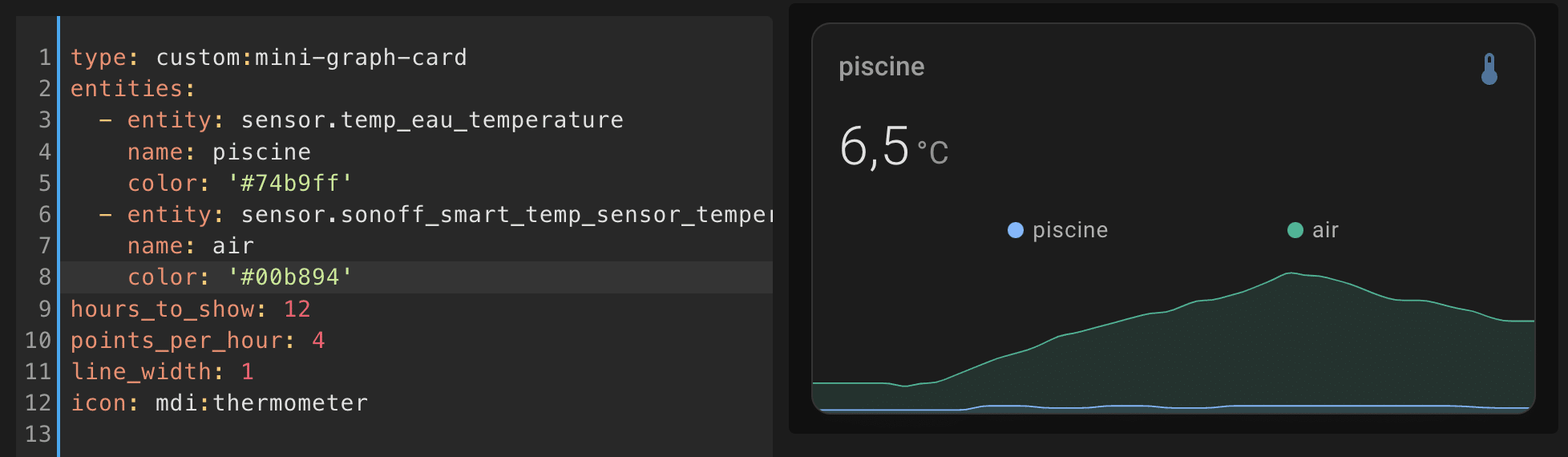
Task: Click the line_width value 1
Action: click(x=247, y=372)
